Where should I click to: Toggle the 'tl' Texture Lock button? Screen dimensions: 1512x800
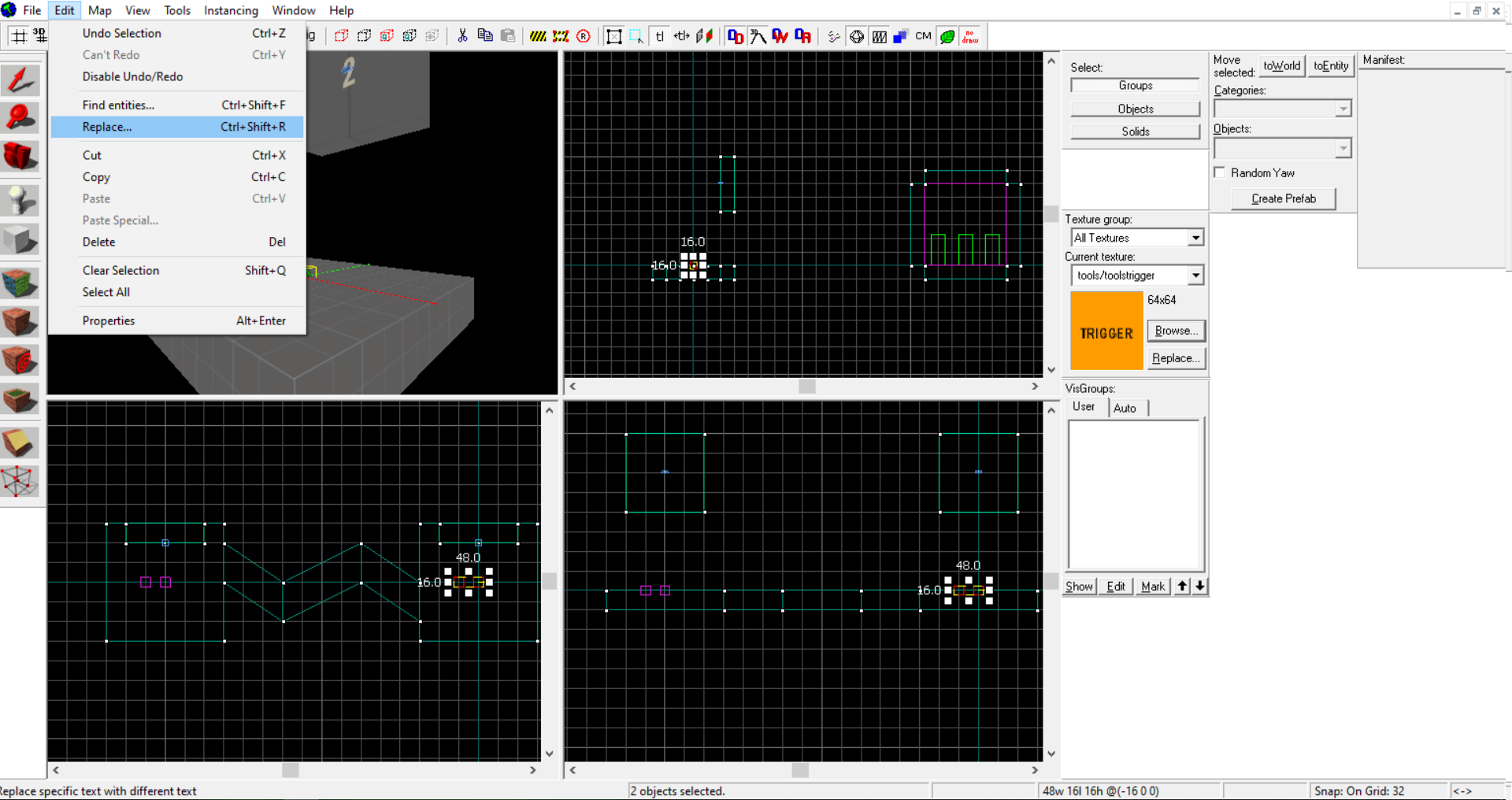click(660, 36)
